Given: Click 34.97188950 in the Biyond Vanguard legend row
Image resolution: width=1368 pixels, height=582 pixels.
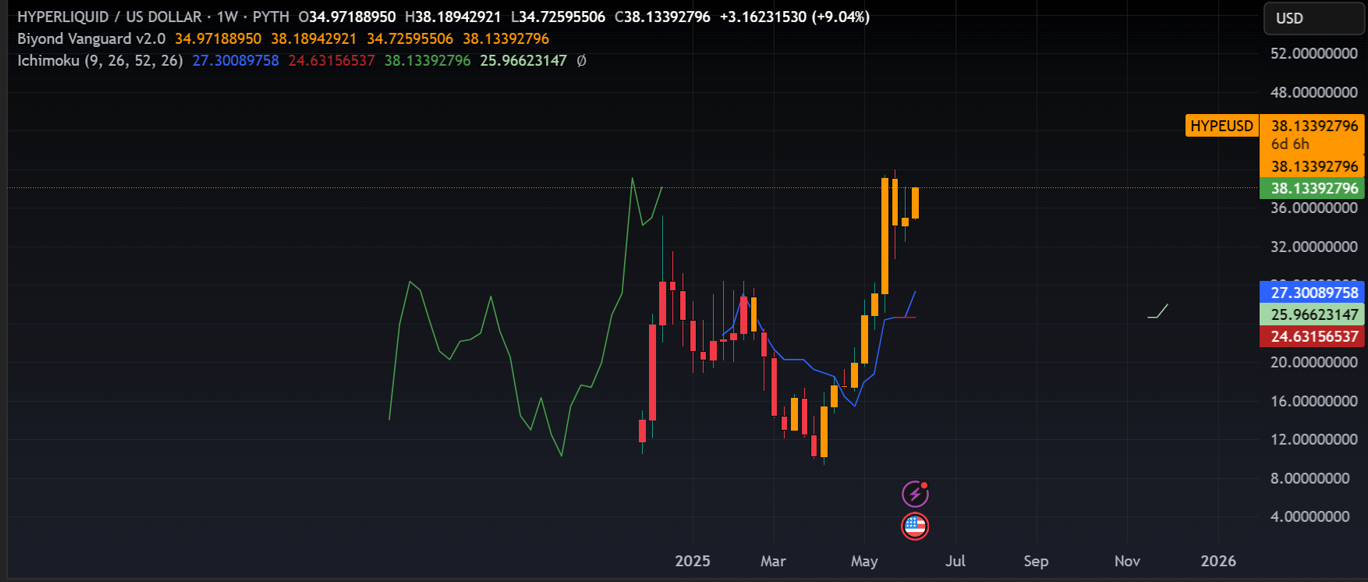Looking at the screenshot, I should pyautogui.click(x=218, y=39).
